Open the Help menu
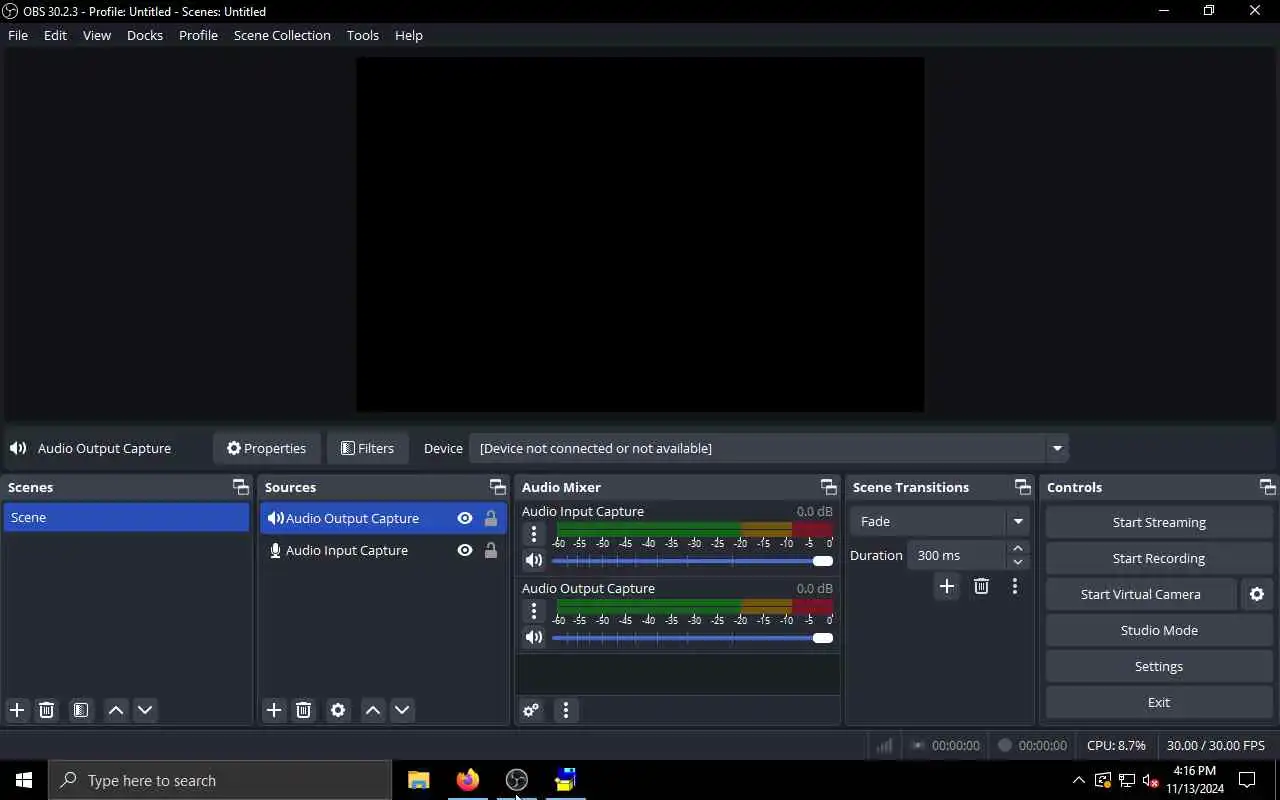The height and width of the screenshot is (800, 1280). click(x=409, y=35)
